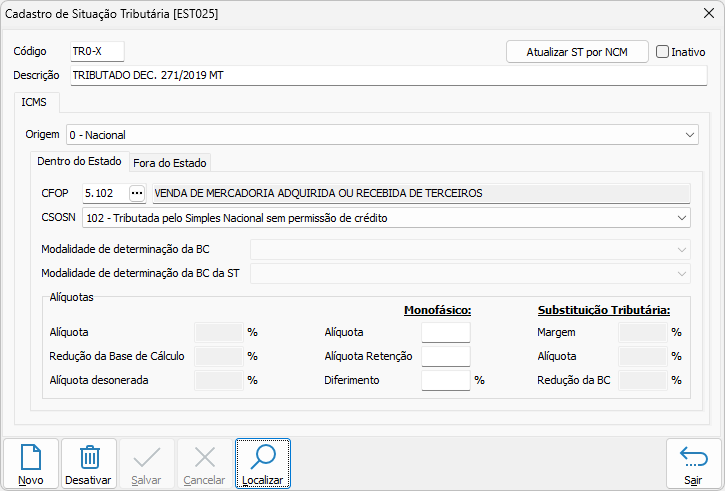The width and height of the screenshot is (725, 491).
Task: Click the Atualizar ST por NCM button
Action: (577, 51)
